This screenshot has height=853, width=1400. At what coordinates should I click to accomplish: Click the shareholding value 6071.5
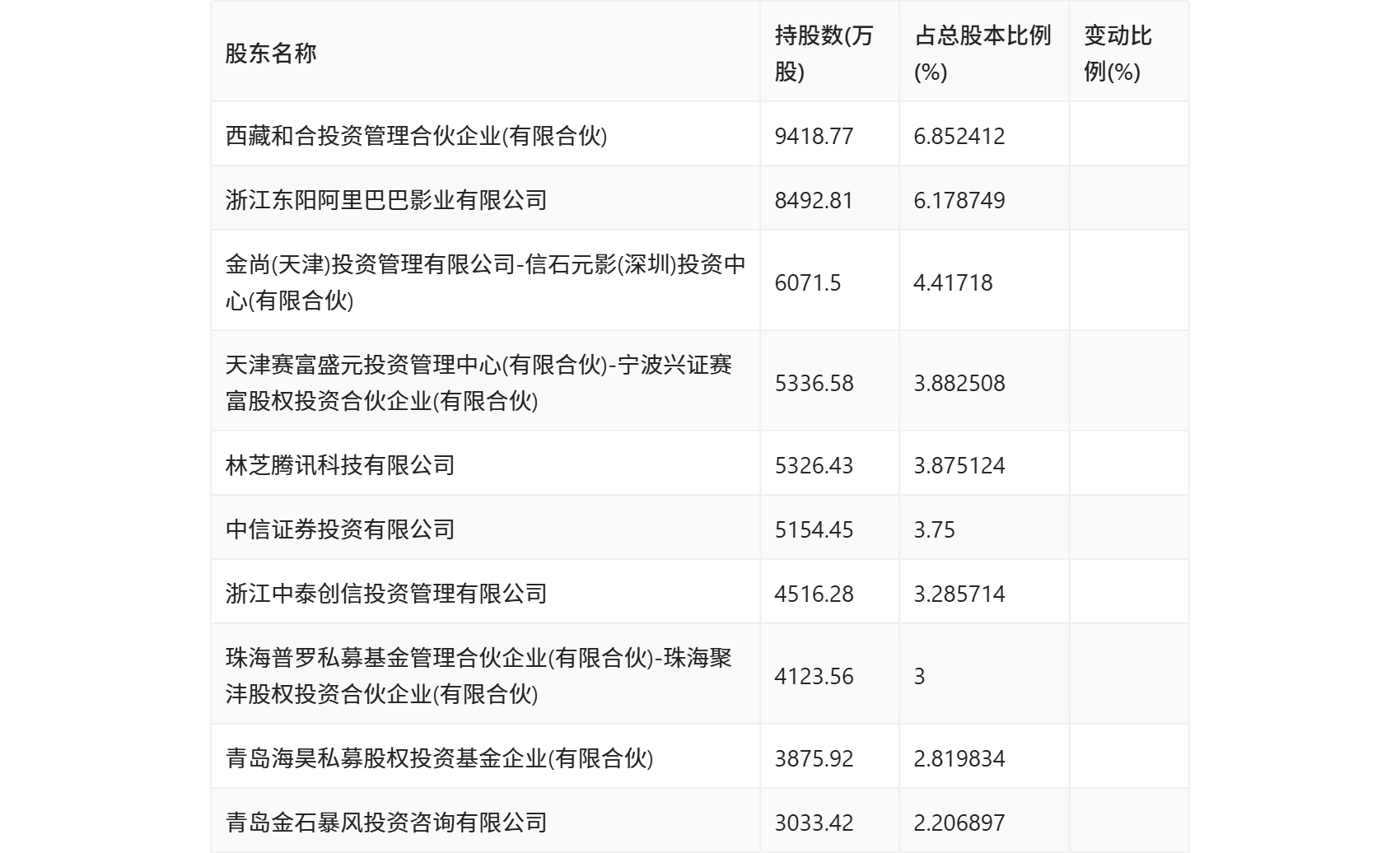808,282
